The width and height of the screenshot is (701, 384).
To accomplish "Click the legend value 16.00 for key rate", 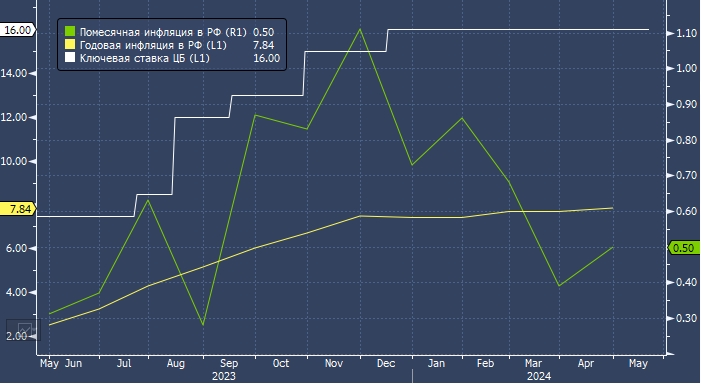I will pyautogui.click(x=266, y=58).
